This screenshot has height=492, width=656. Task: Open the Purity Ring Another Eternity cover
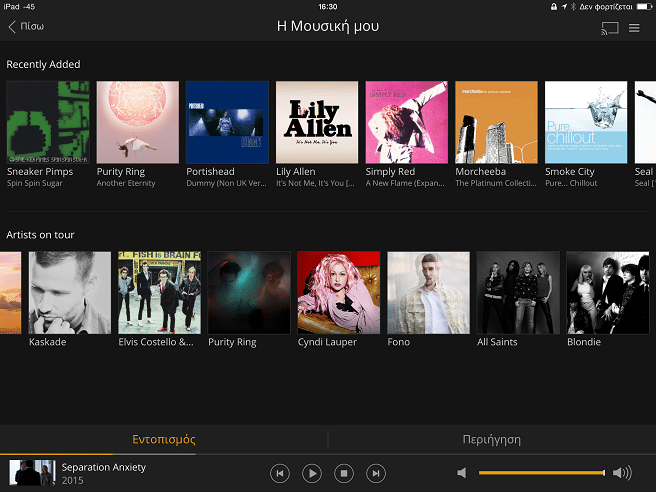tap(138, 122)
